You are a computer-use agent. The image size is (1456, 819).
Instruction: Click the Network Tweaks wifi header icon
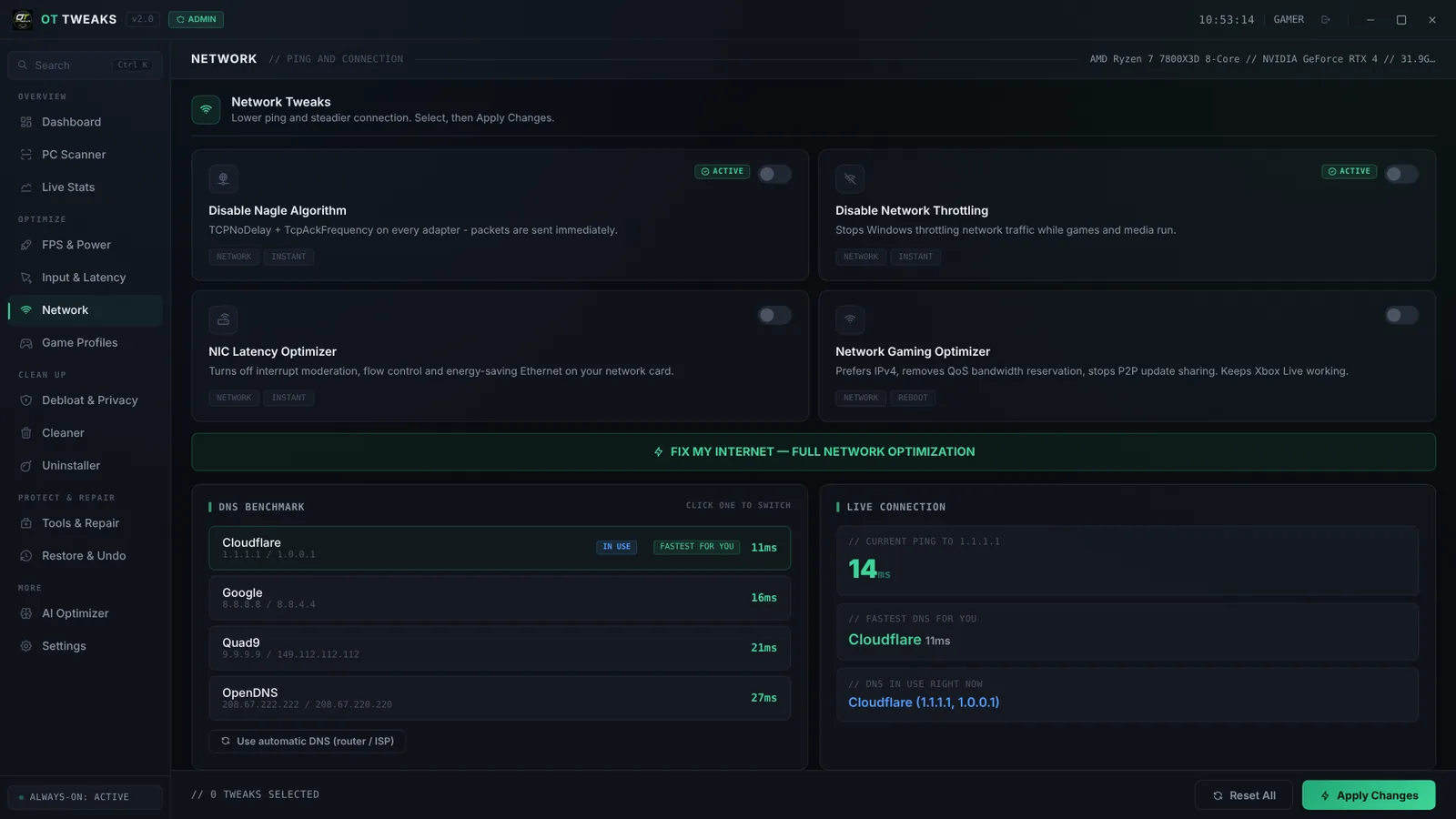tap(206, 109)
